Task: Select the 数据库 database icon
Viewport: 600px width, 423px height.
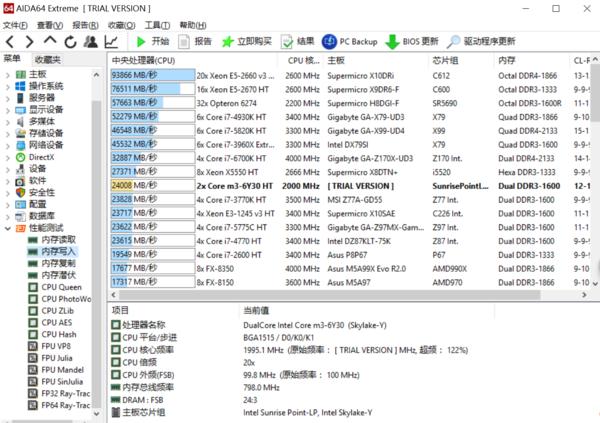Action: [20, 217]
